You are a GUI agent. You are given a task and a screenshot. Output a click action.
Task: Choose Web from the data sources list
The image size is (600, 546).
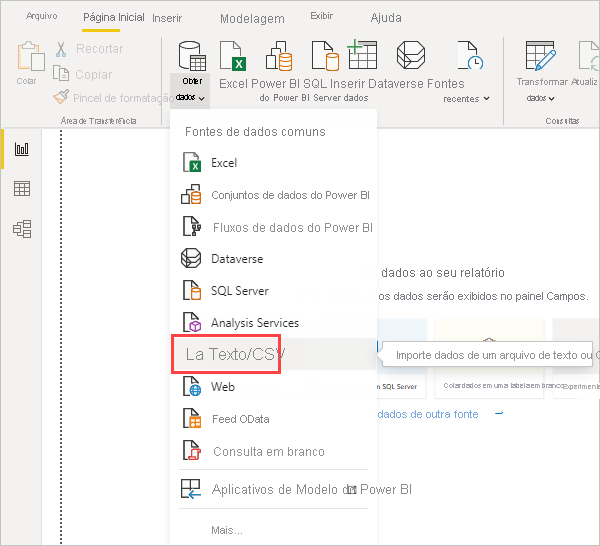[274, 386]
